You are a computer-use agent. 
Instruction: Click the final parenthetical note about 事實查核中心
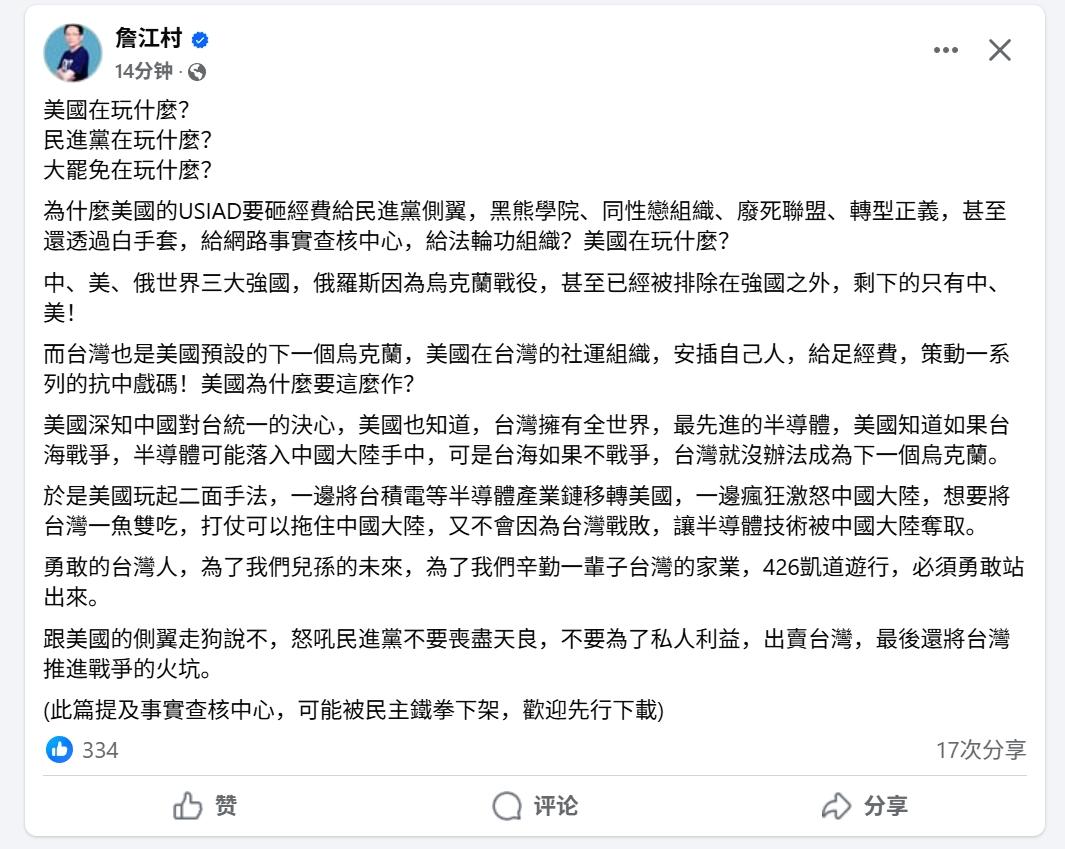pos(353,710)
